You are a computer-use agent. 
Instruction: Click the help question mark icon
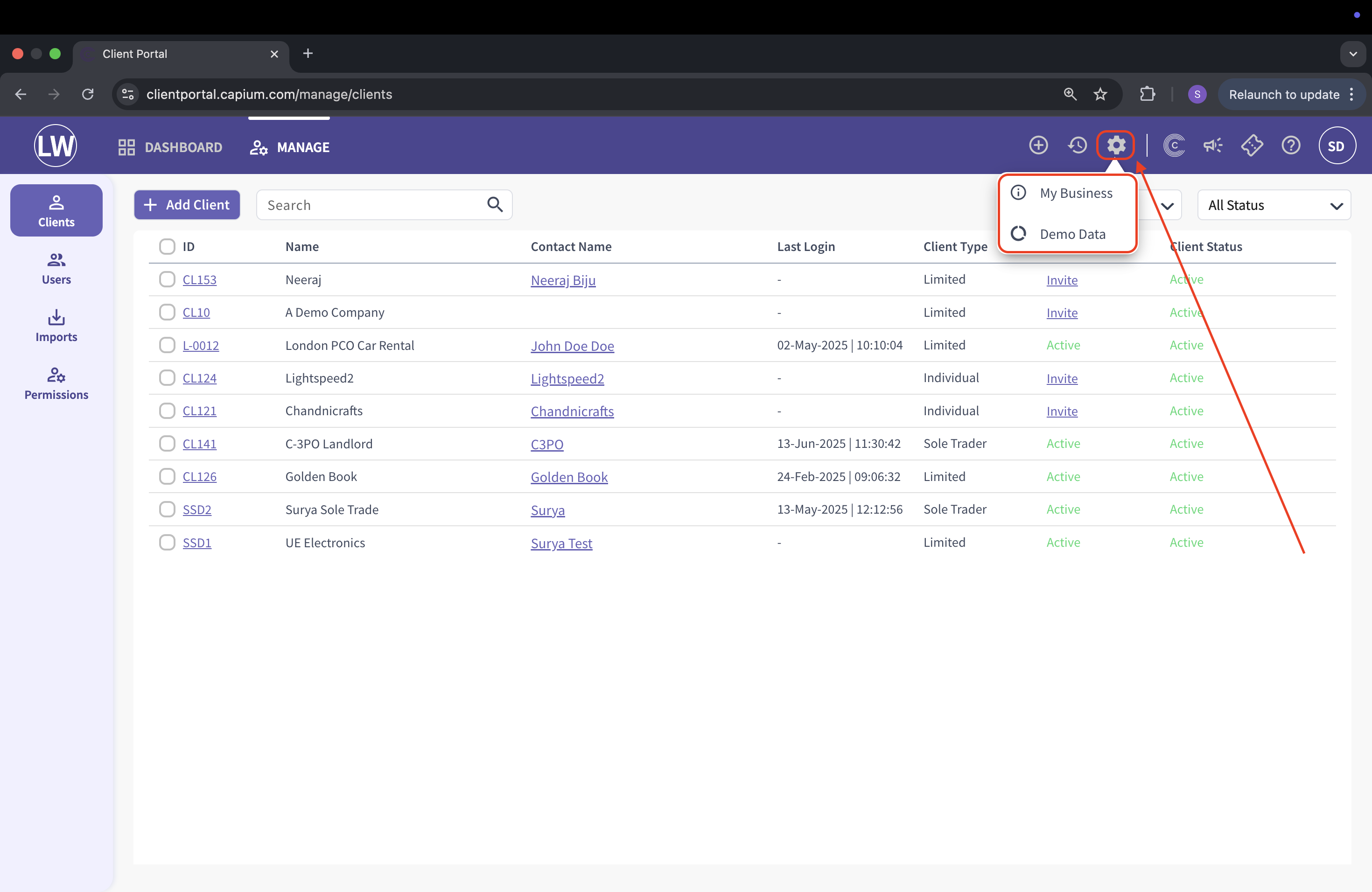1291,145
